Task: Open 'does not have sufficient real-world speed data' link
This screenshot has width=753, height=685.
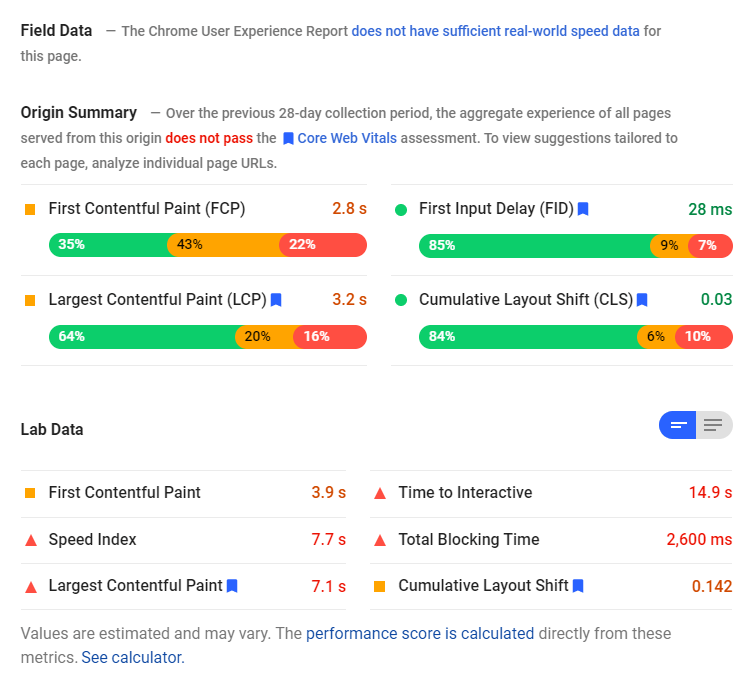Action: pyautogui.click(x=495, y=31)
